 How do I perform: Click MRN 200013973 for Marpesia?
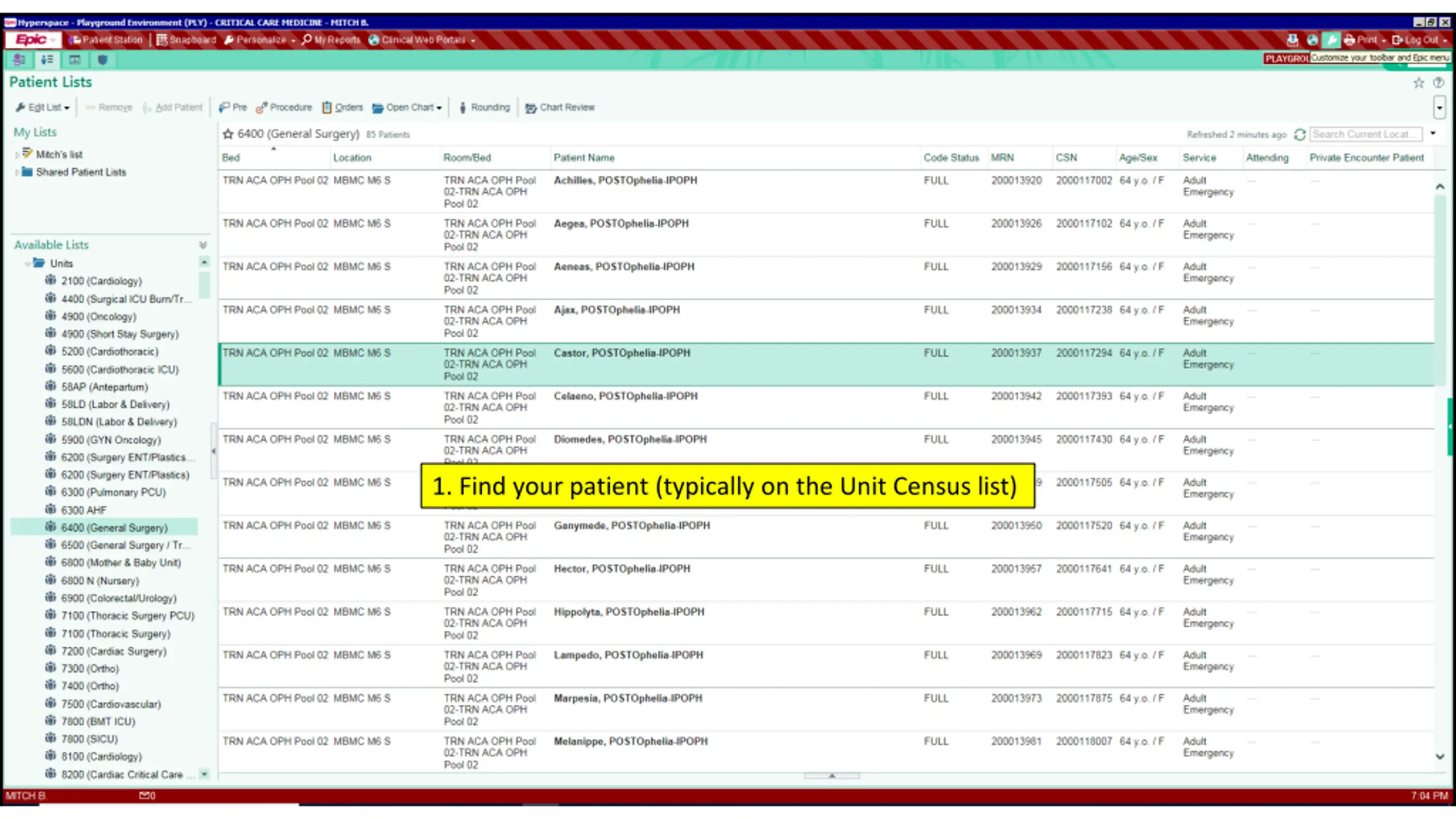pos(1016,698)
